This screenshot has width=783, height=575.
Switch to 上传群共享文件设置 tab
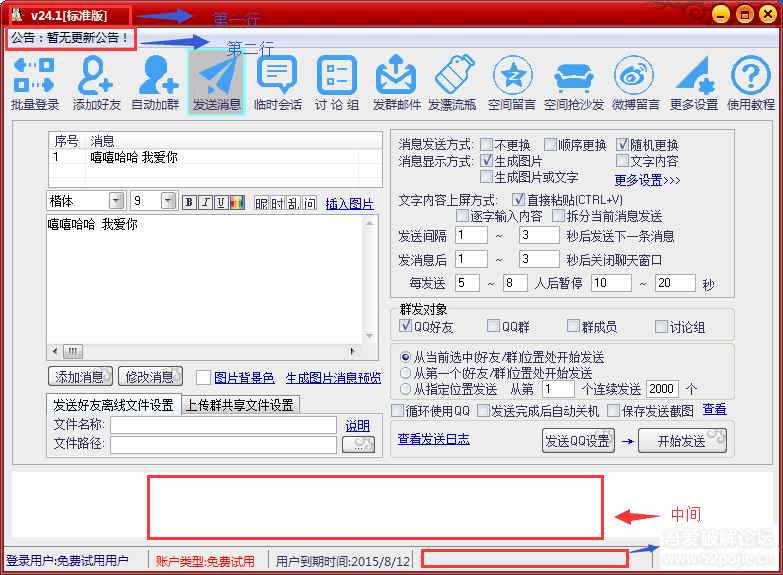click(240, 405)
